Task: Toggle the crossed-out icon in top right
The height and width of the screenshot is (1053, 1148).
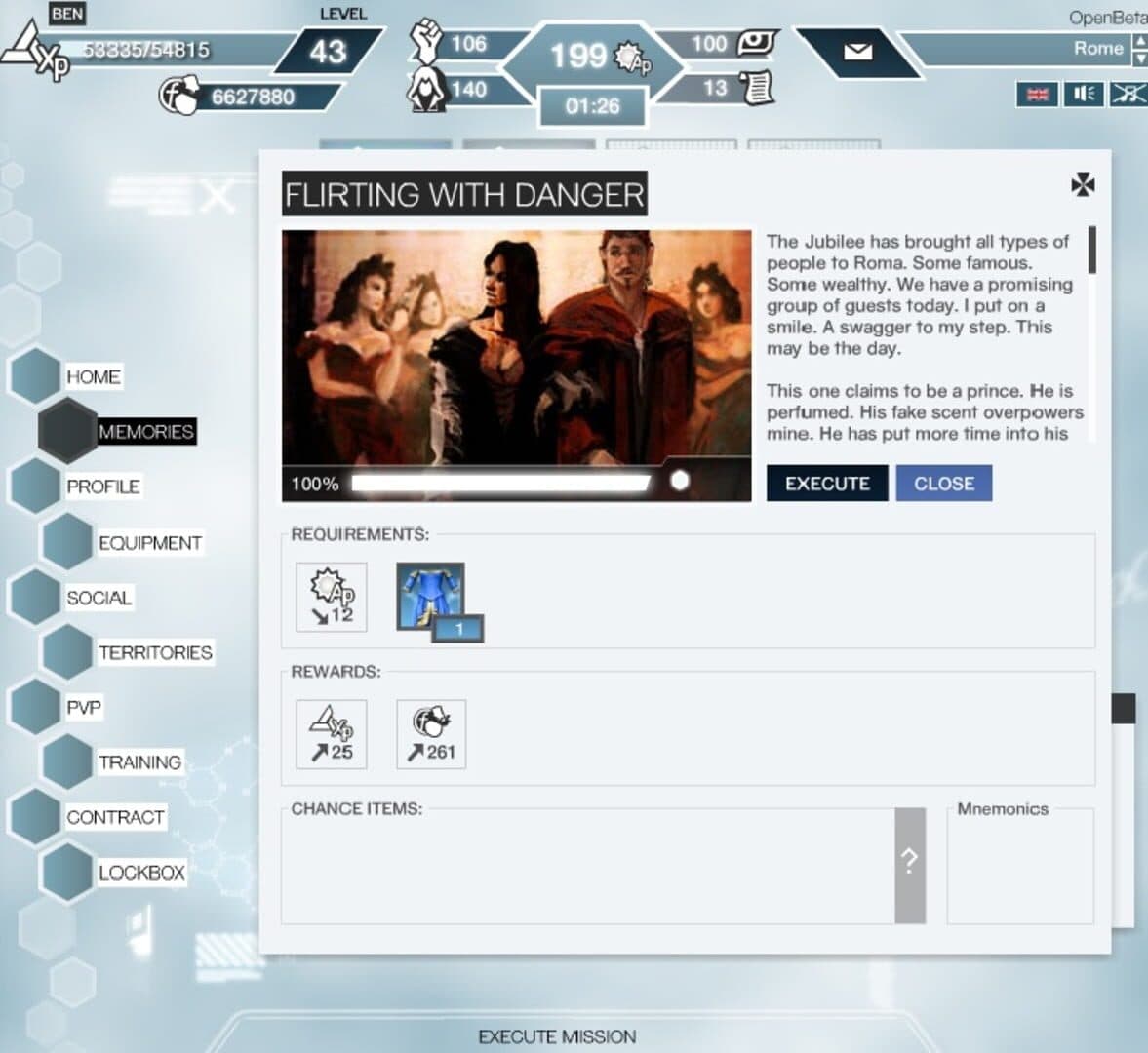Action: (x=1128, y=94)
